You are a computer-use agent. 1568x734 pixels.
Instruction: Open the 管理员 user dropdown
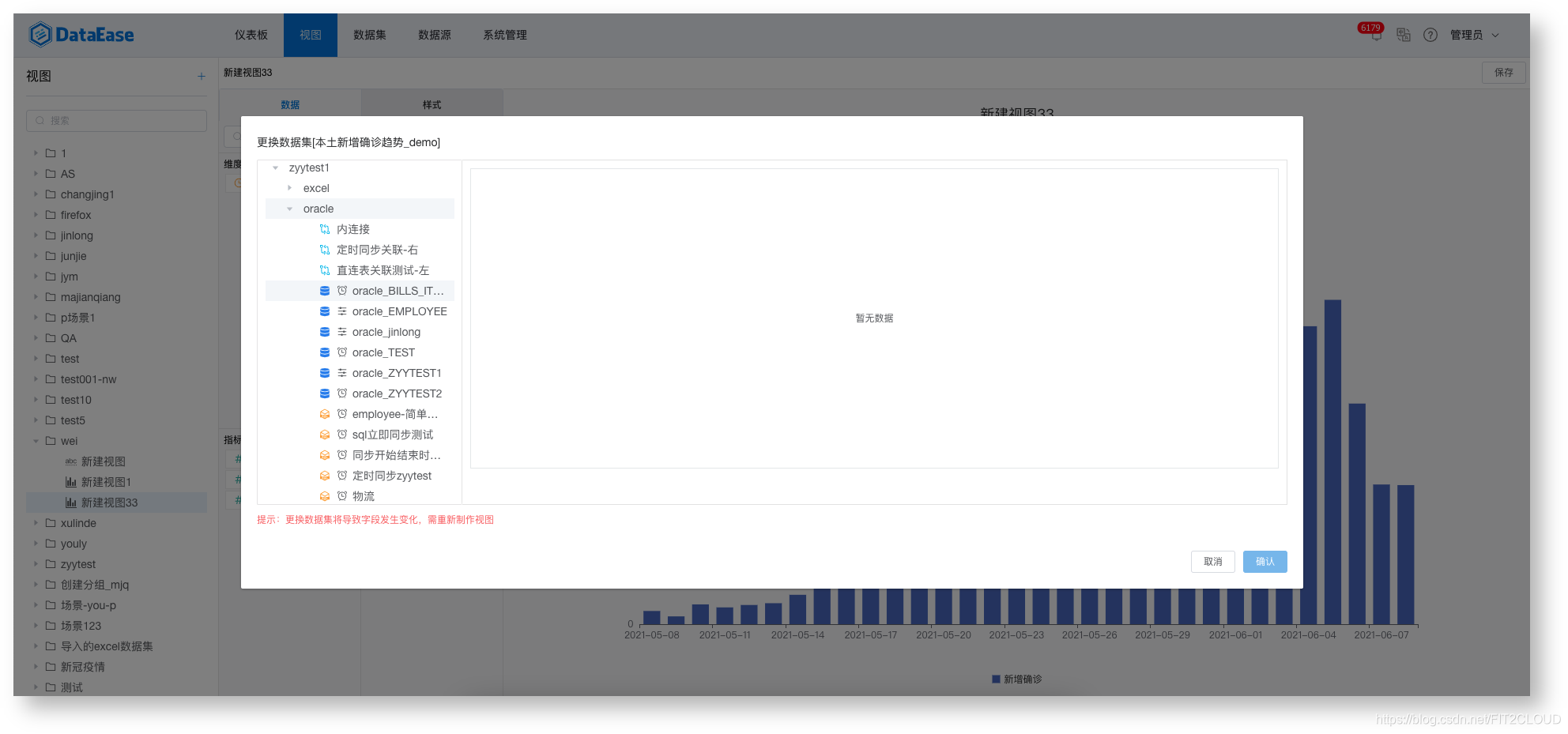(1475, 35)
